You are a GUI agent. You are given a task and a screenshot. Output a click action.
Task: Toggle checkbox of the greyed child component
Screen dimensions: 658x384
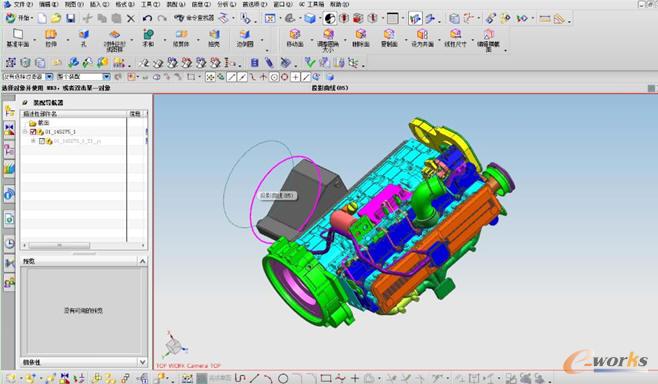(x=42, y=141)
